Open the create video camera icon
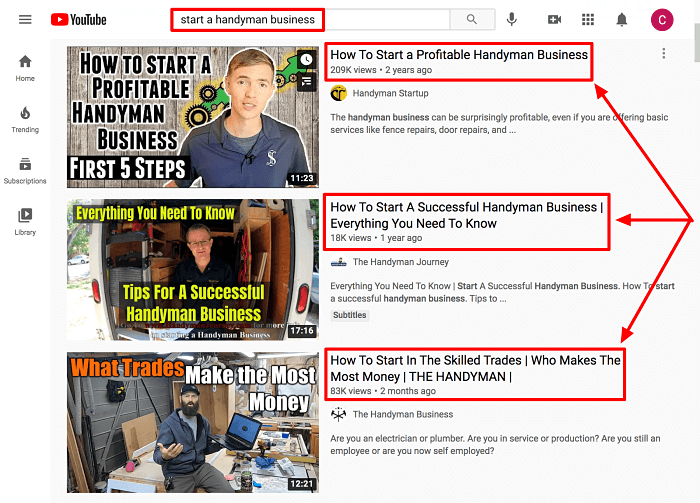 (x=554, y=20)
